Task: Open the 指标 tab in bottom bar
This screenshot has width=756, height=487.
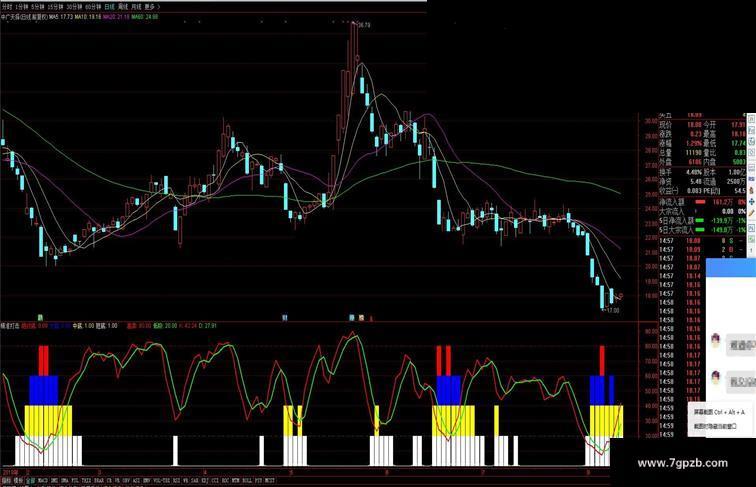Action: 6,480
